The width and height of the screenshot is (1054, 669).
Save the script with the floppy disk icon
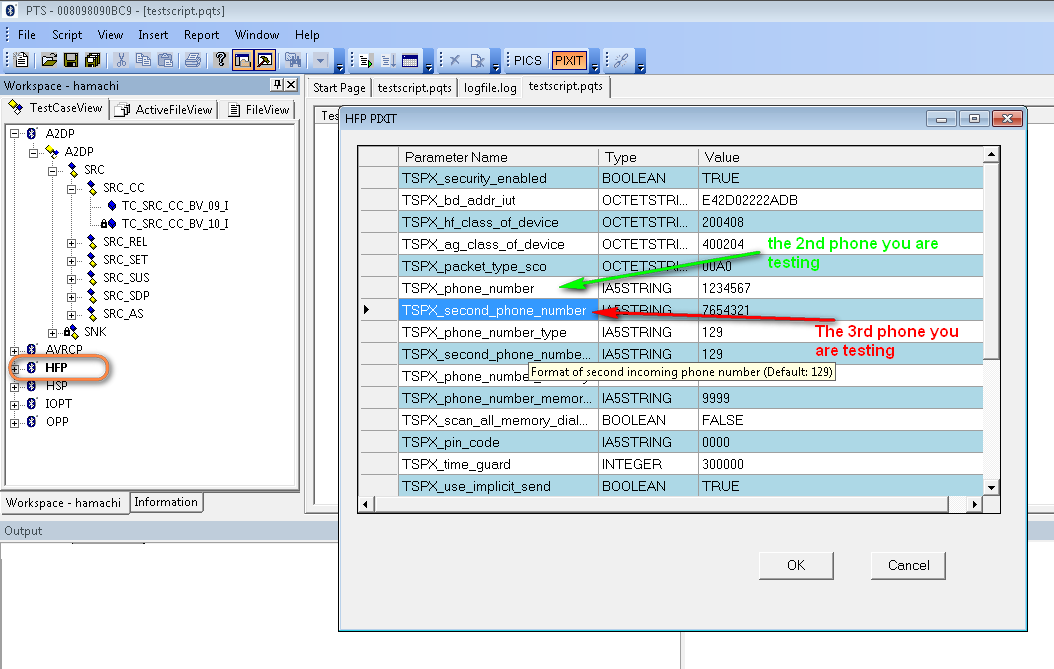tap(71, 61)
